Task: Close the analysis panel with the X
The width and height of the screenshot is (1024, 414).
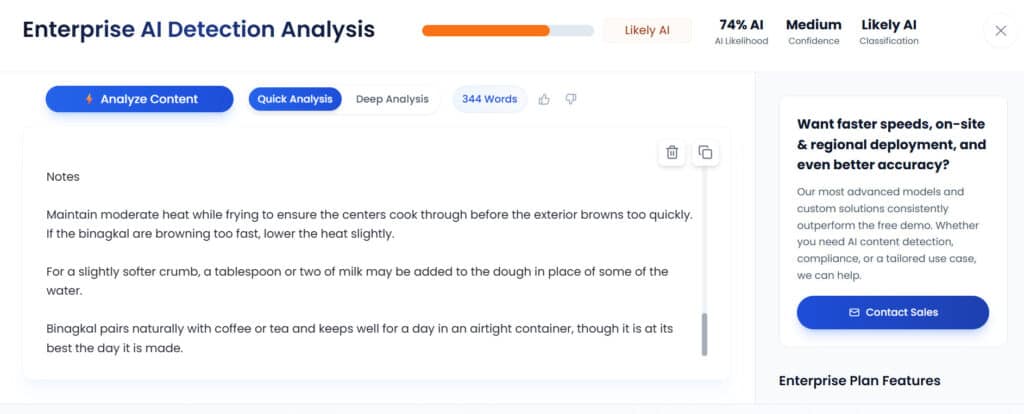Action: tap(1000, 30)
